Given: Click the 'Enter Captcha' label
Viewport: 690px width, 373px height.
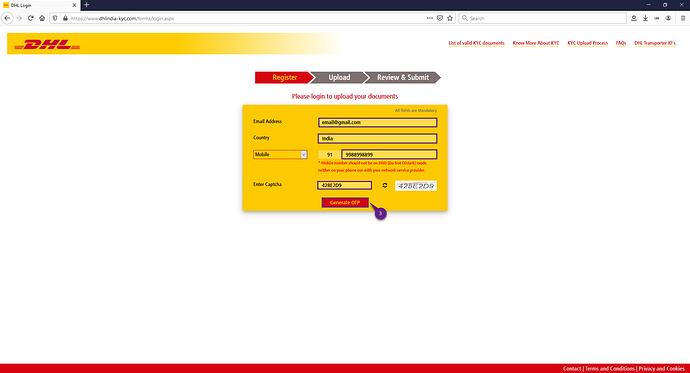Looking at the screenshot, I should click(x=267, y=184).
